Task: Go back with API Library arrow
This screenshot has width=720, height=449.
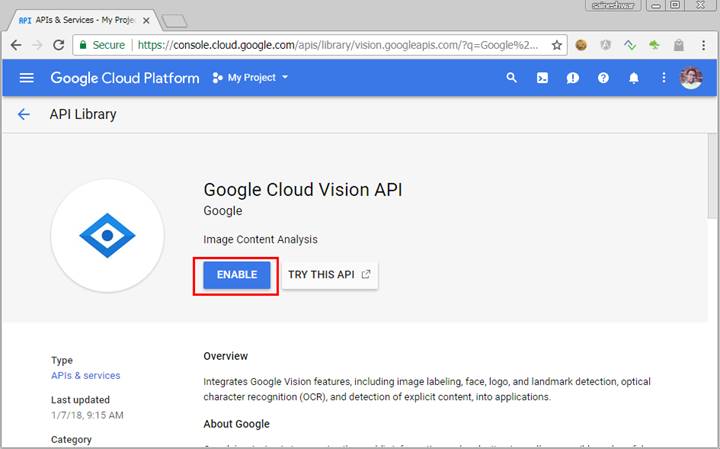Action: tap(23, 114)
